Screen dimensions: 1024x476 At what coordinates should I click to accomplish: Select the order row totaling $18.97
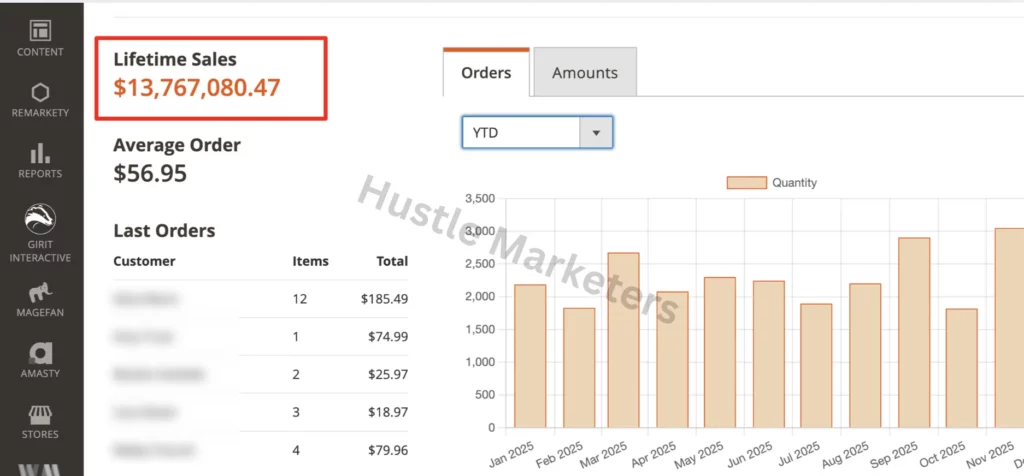click(x=261, y=413)
